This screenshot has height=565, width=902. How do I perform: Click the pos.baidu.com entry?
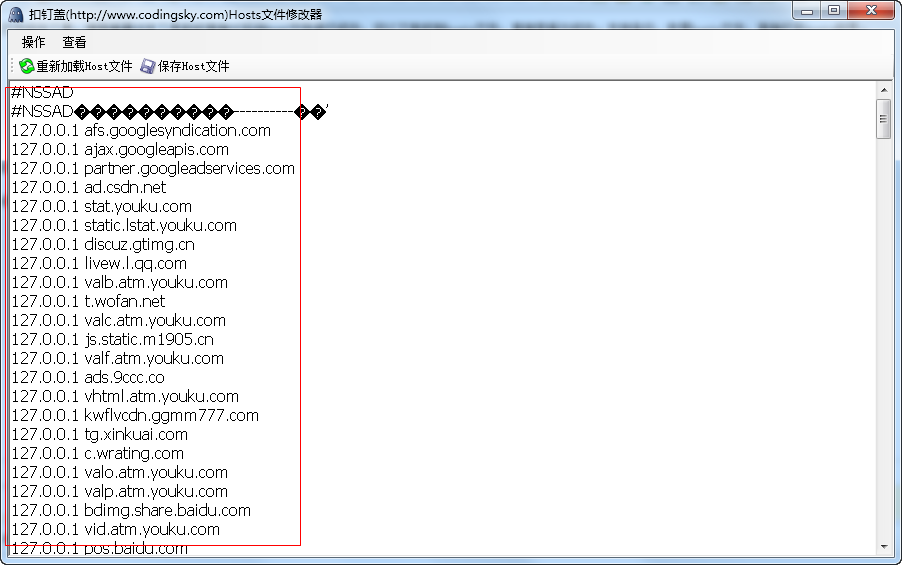click(x=100, y=548)
